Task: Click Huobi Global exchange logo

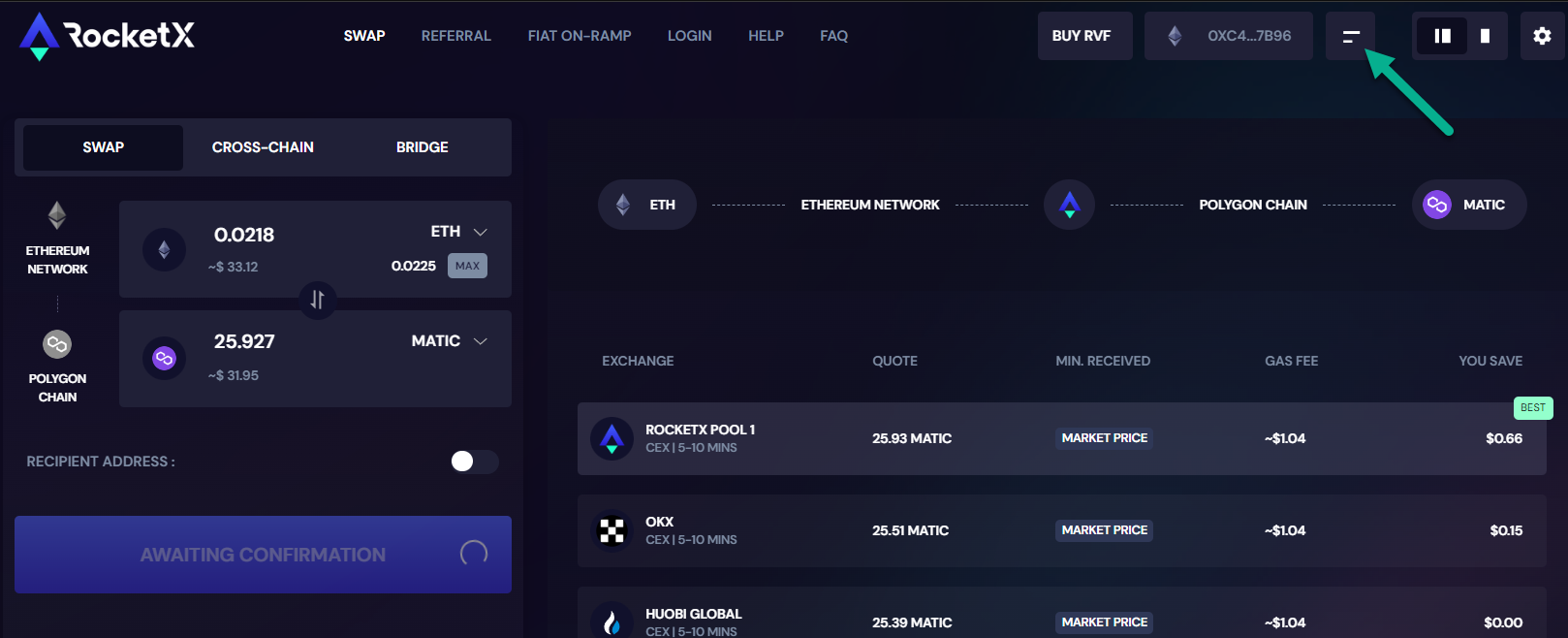Action: pyautogui.click(x=612, y=622)
